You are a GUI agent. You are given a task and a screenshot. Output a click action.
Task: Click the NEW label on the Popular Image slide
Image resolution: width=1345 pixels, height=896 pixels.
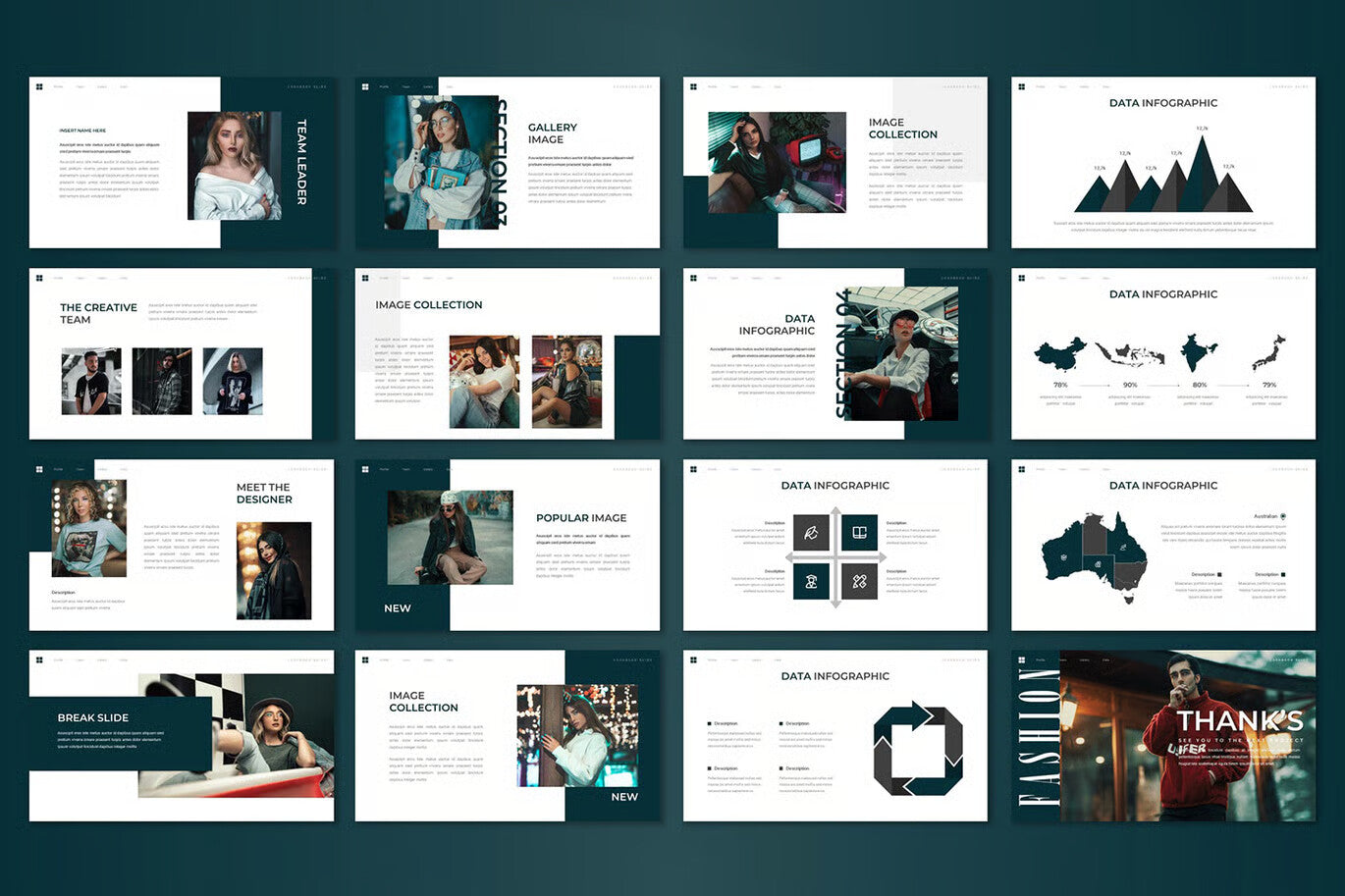(398, 607)
